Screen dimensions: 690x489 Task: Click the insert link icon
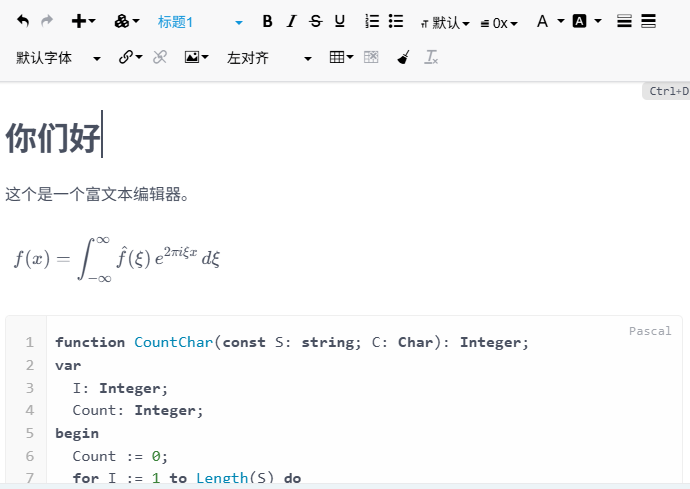[x=130, y=58]
